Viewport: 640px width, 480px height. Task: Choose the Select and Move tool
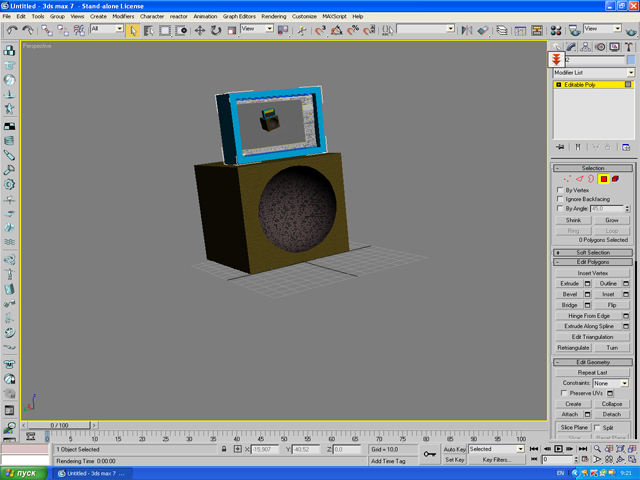[x=199, y=30]
